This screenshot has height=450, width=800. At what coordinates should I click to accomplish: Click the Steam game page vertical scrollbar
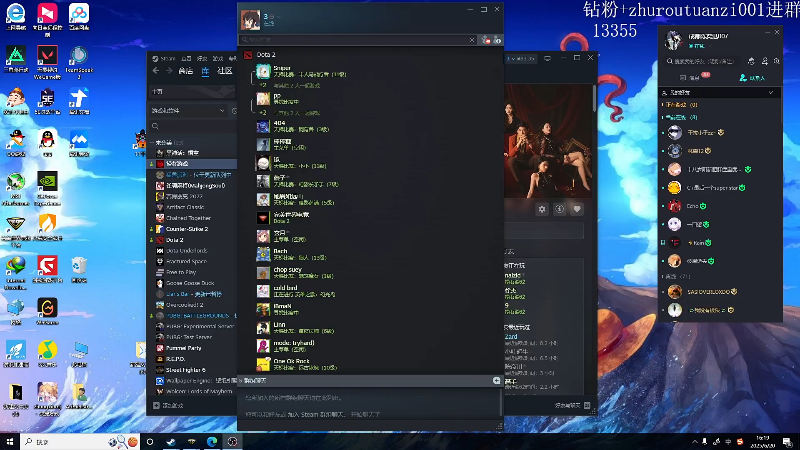tap(594, 98)
